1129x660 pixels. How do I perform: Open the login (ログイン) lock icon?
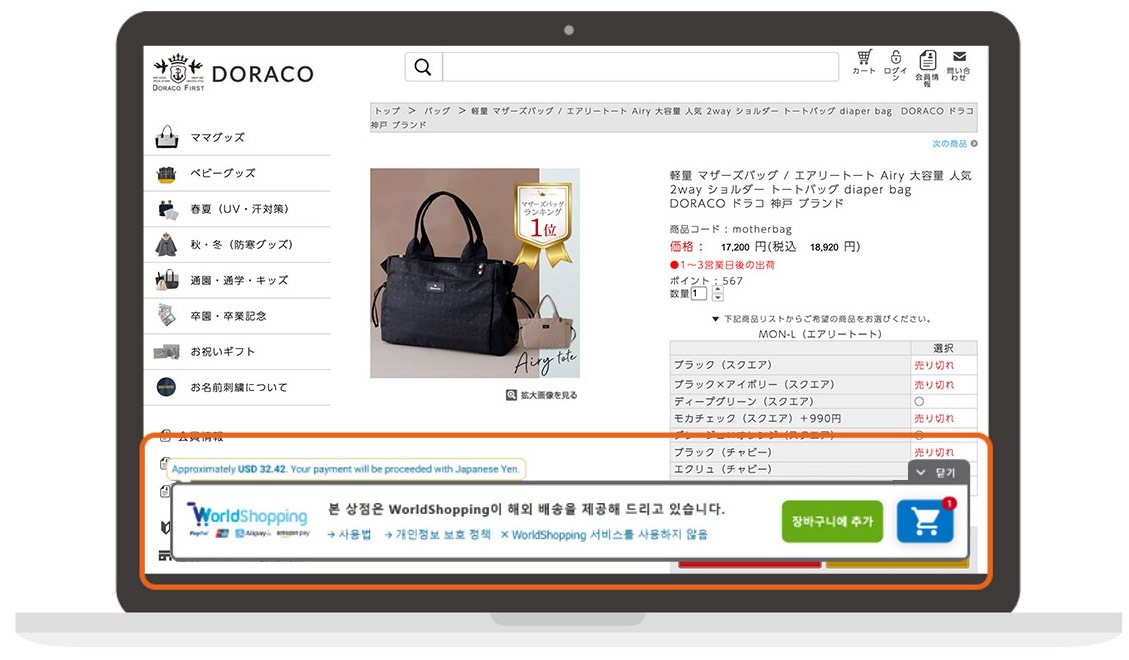tap(896, 64)
